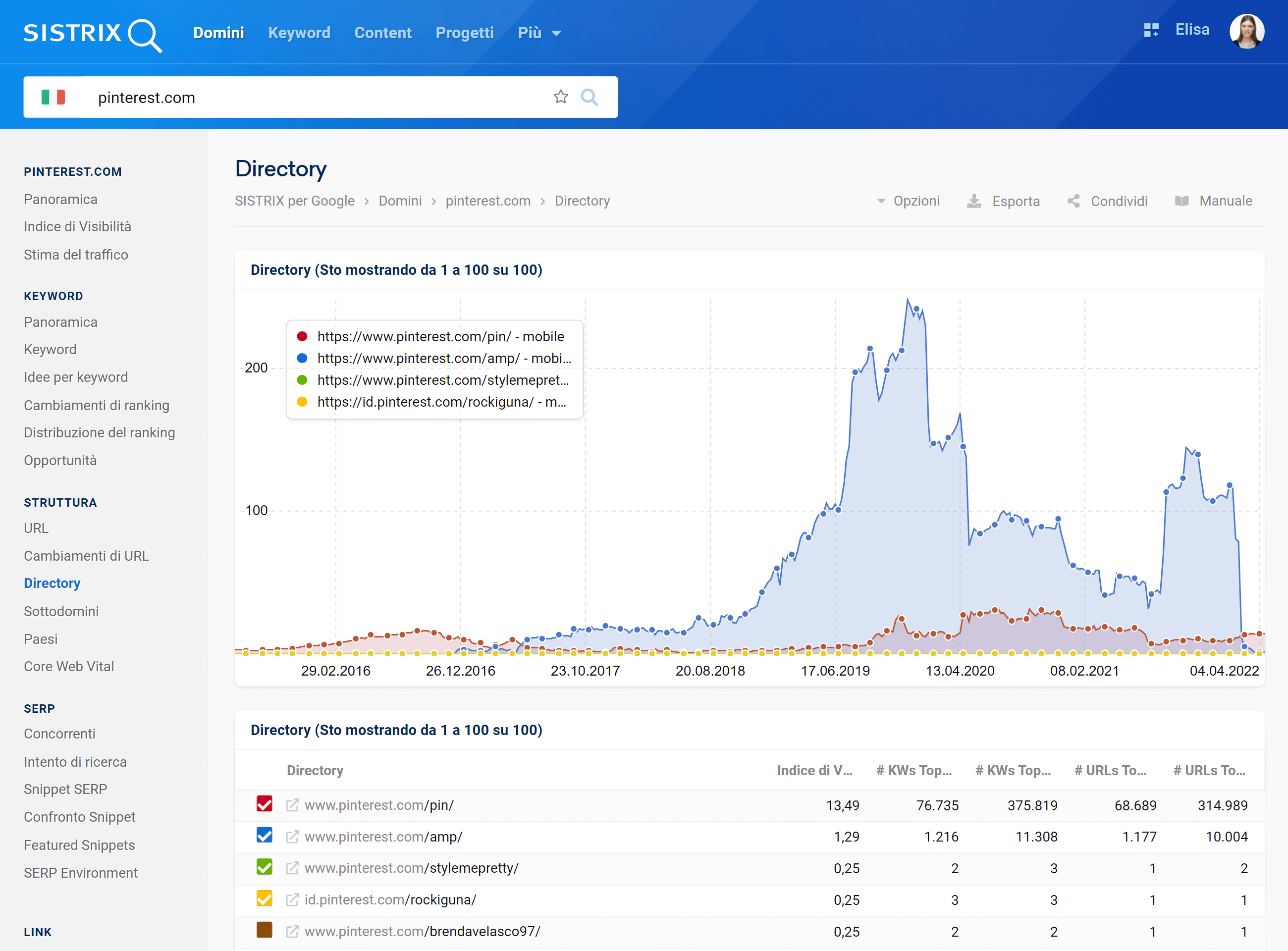1288x951 pixels.
Task: Click the Manuale book icon
Action: 1181,201
